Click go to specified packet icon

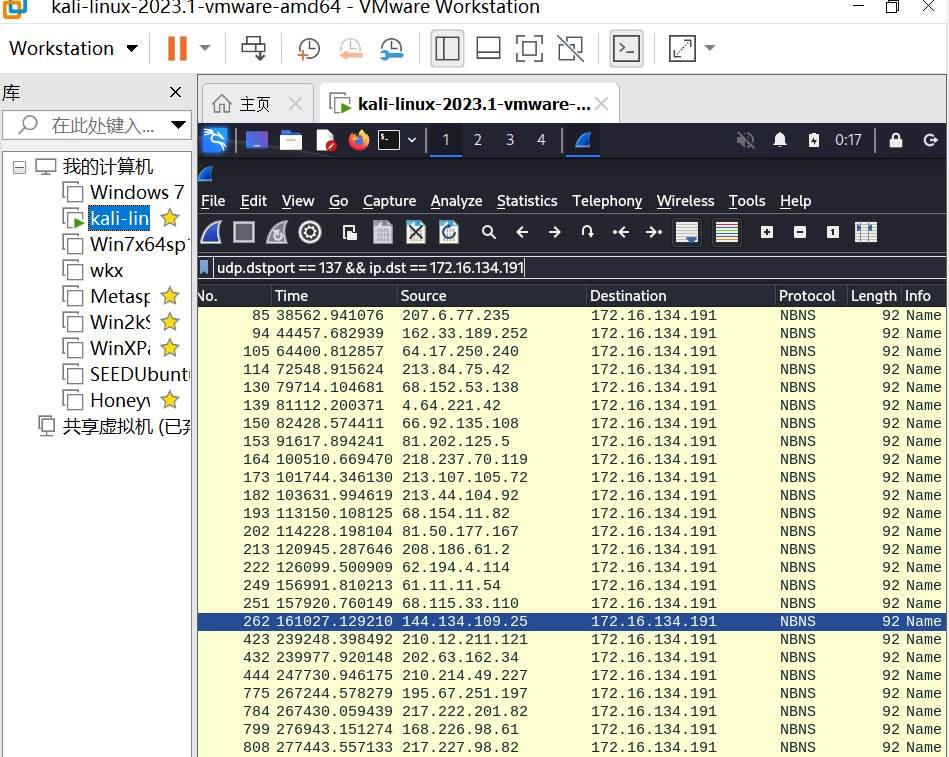[x=587, y=232]
